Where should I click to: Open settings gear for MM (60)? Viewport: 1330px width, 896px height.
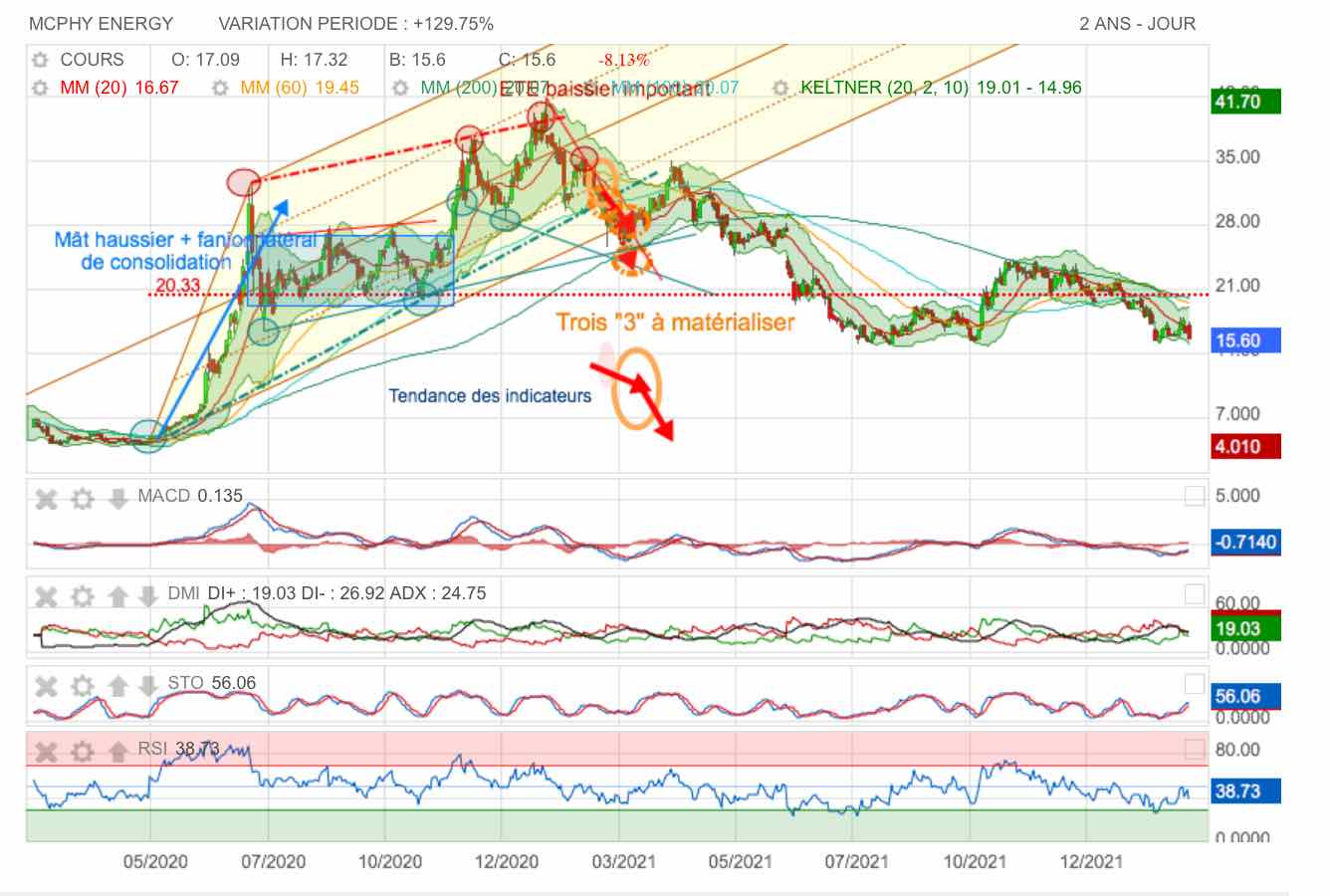(x=221, y=88)
